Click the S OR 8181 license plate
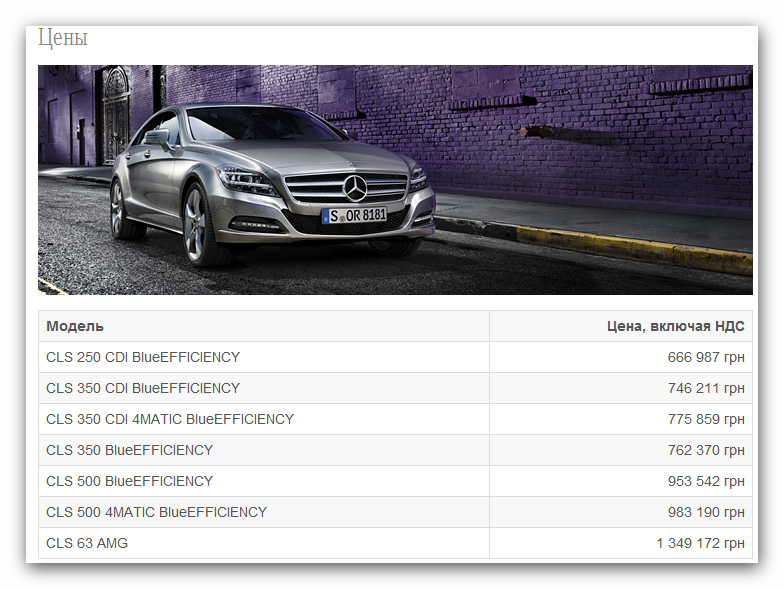Screen dimensions: 784x589 [354, 216]
